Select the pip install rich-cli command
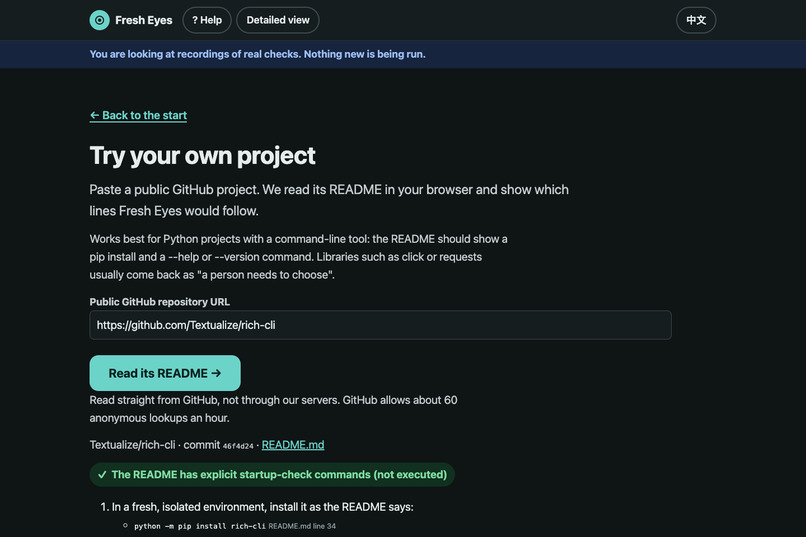 pyautogui.click(x=200, y=526)
